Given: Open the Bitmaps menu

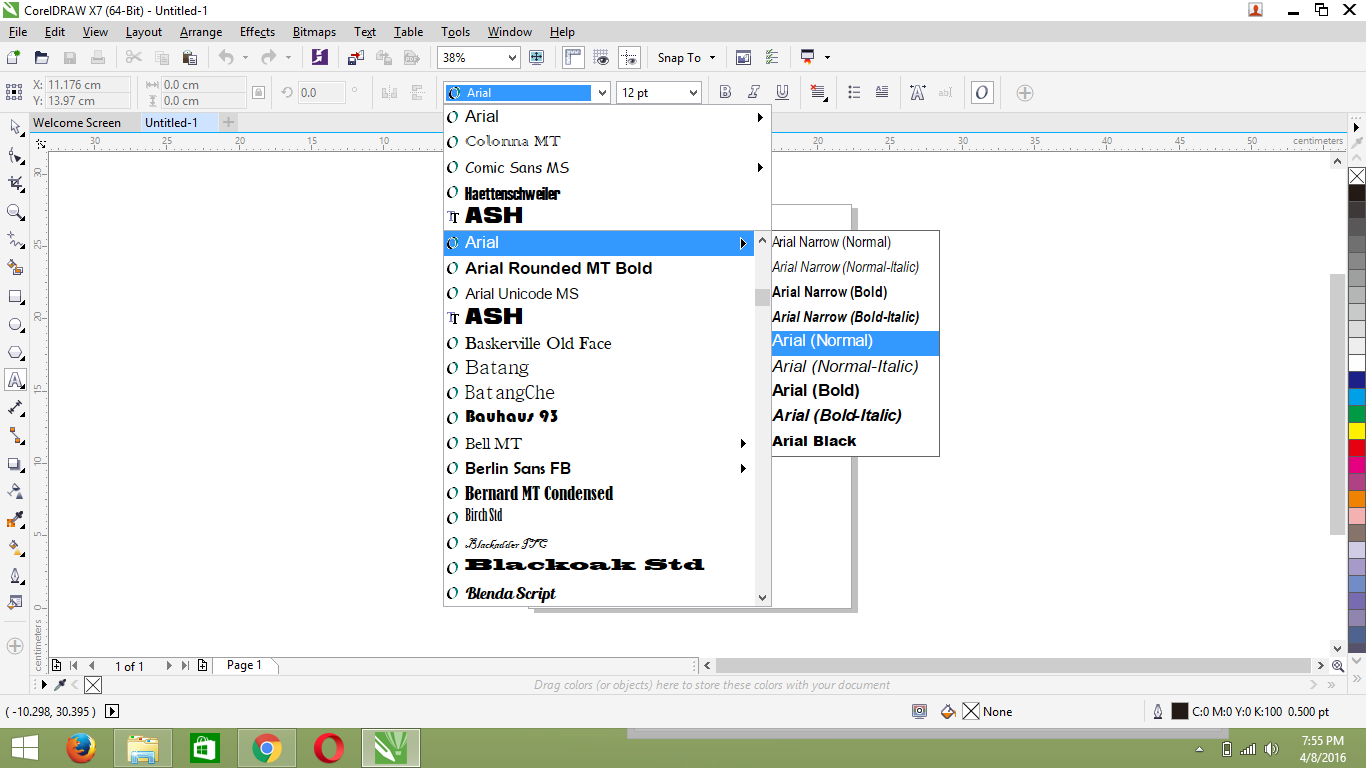Looking at the screenshot, I should coord(315,32).
